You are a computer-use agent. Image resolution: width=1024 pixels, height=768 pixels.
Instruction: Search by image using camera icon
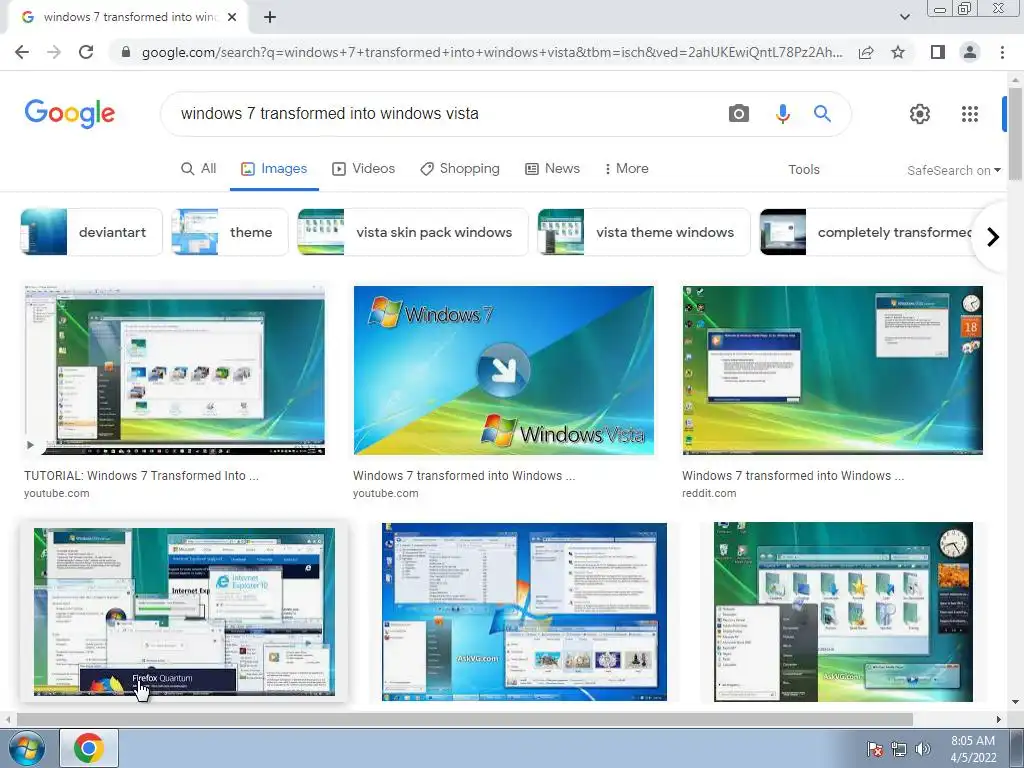[x=739, y=114]
